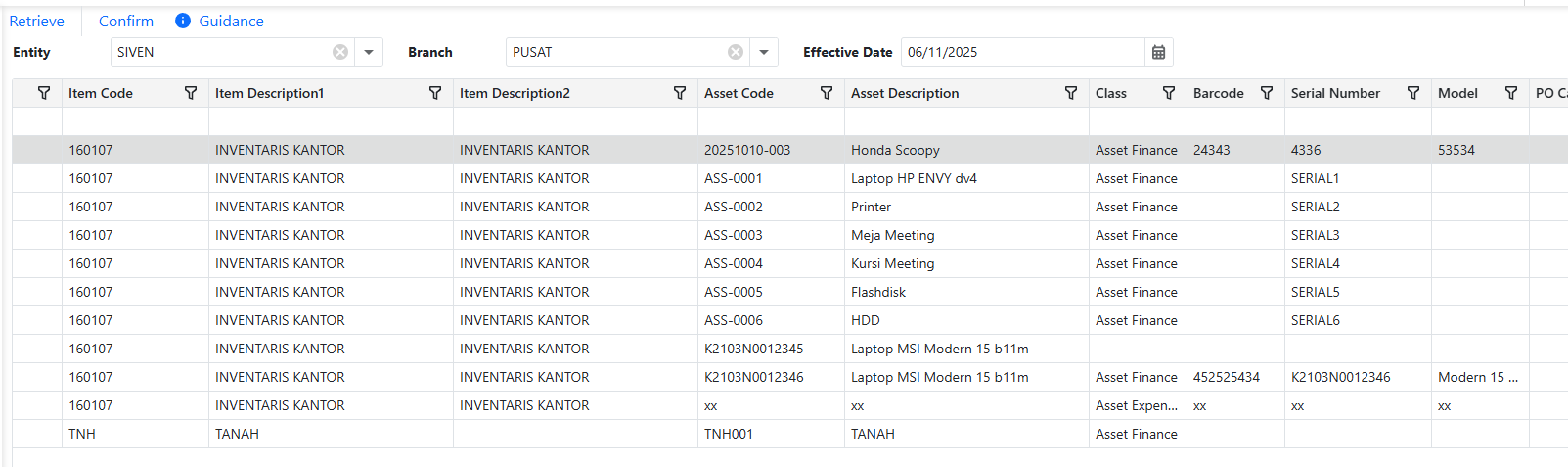Click the Printer asset description cell
The image size is (1568, 467).
pyautogui.click(x=966, y=207)
